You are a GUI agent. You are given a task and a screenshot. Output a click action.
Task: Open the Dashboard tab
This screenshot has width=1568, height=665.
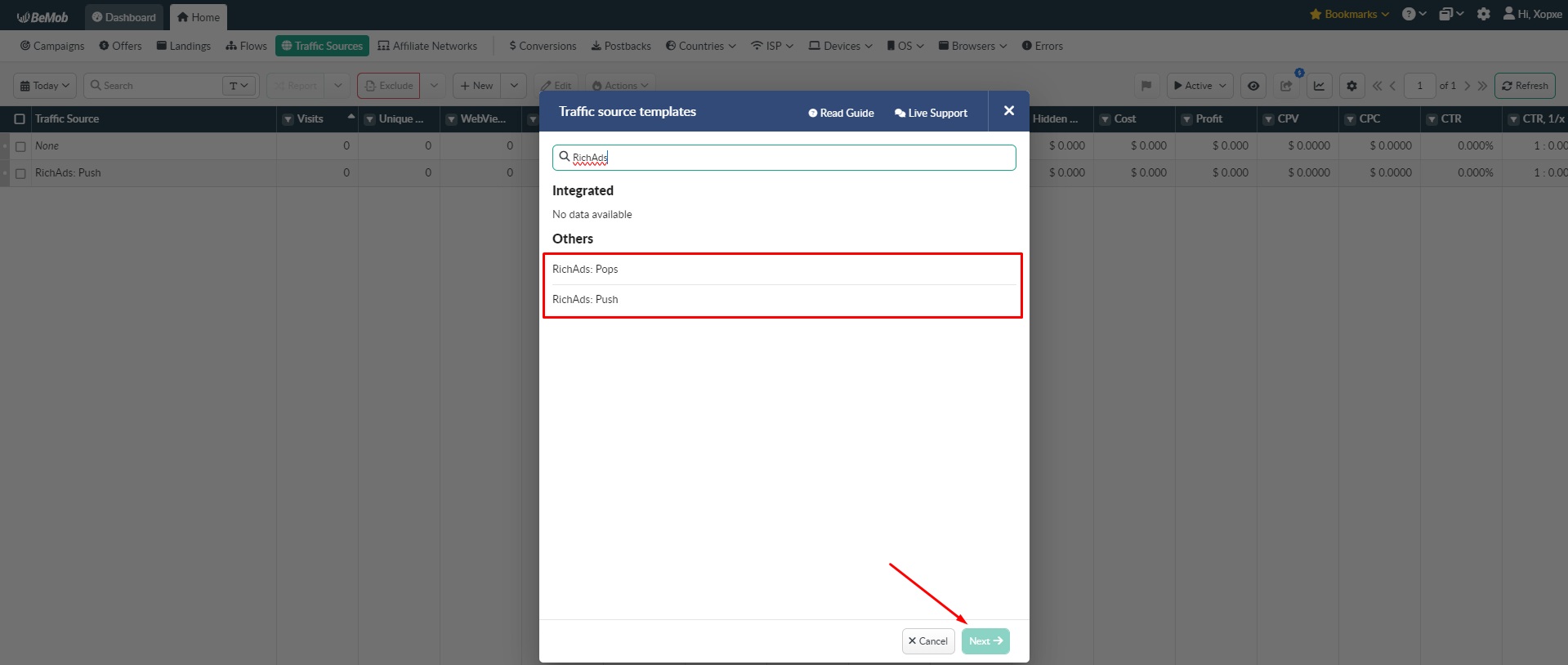(124, 17)
